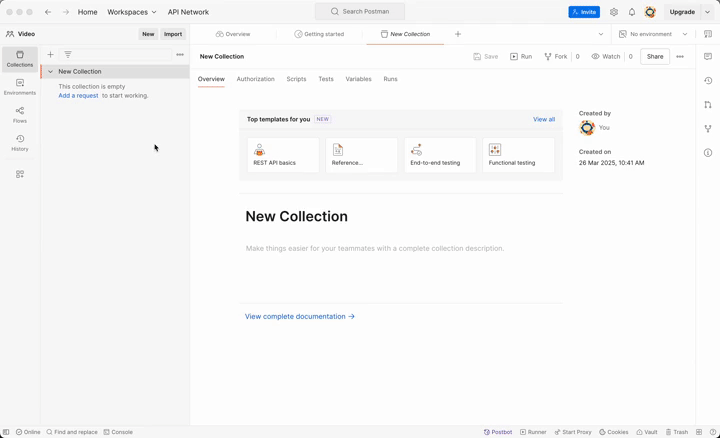Watch this collection
This screenshot has width=720, height=438.
pyautogui.click(x=606, y=57)
